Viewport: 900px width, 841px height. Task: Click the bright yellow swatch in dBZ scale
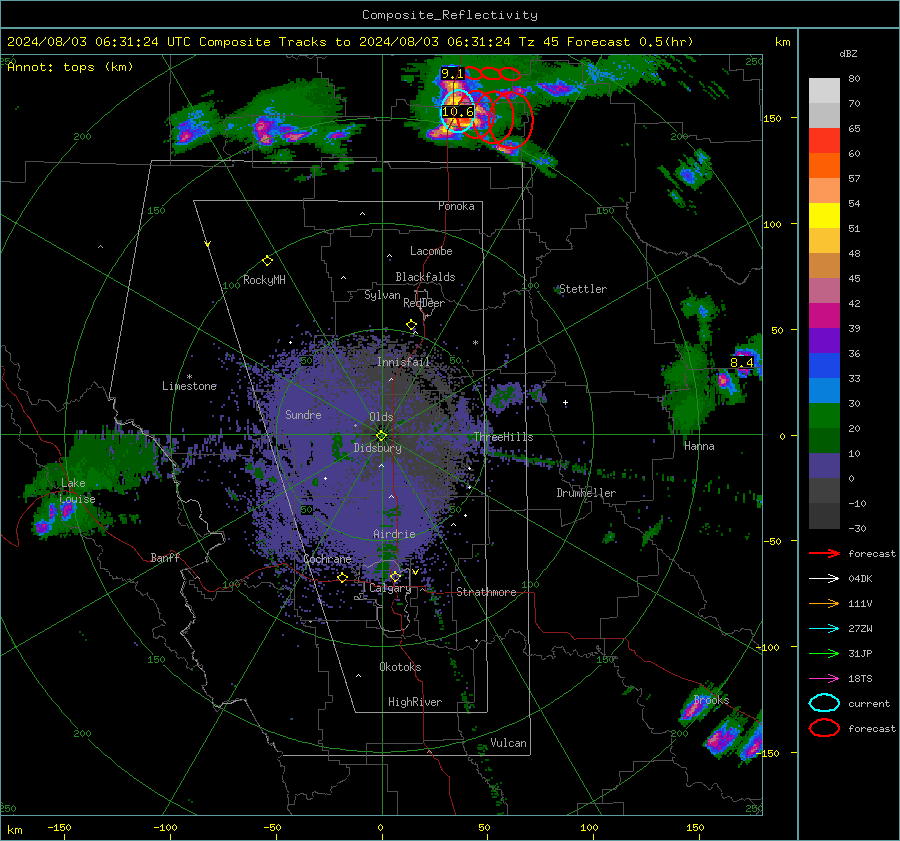coord(824,215)
